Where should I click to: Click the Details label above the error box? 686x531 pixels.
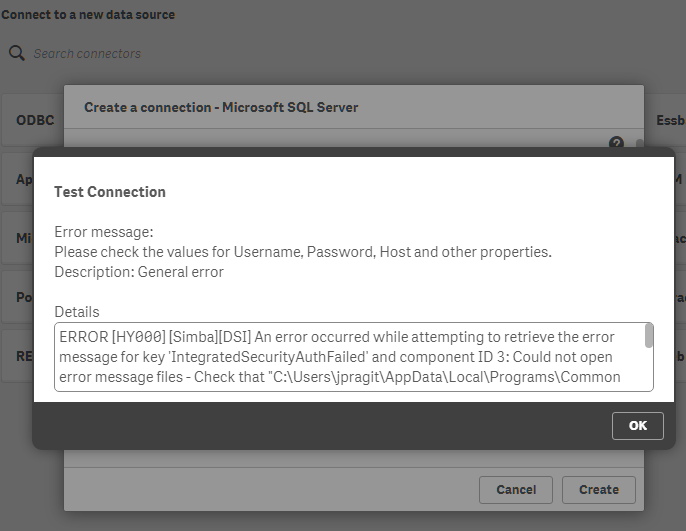point(77,312)
